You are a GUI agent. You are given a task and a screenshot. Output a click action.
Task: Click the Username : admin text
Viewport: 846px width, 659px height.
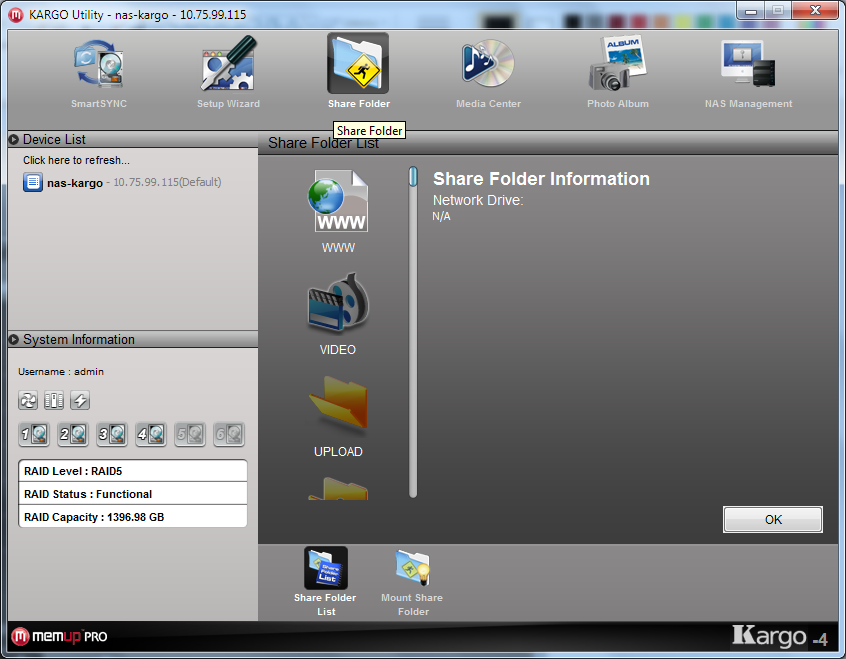pyautogui.click(x=61, y=372)
